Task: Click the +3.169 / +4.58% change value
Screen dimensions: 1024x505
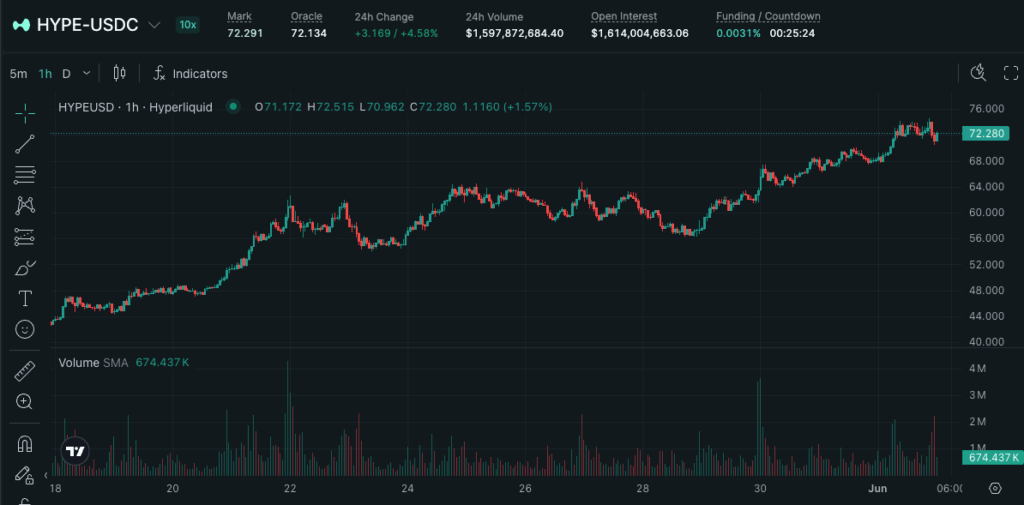Action: point(396,33)
